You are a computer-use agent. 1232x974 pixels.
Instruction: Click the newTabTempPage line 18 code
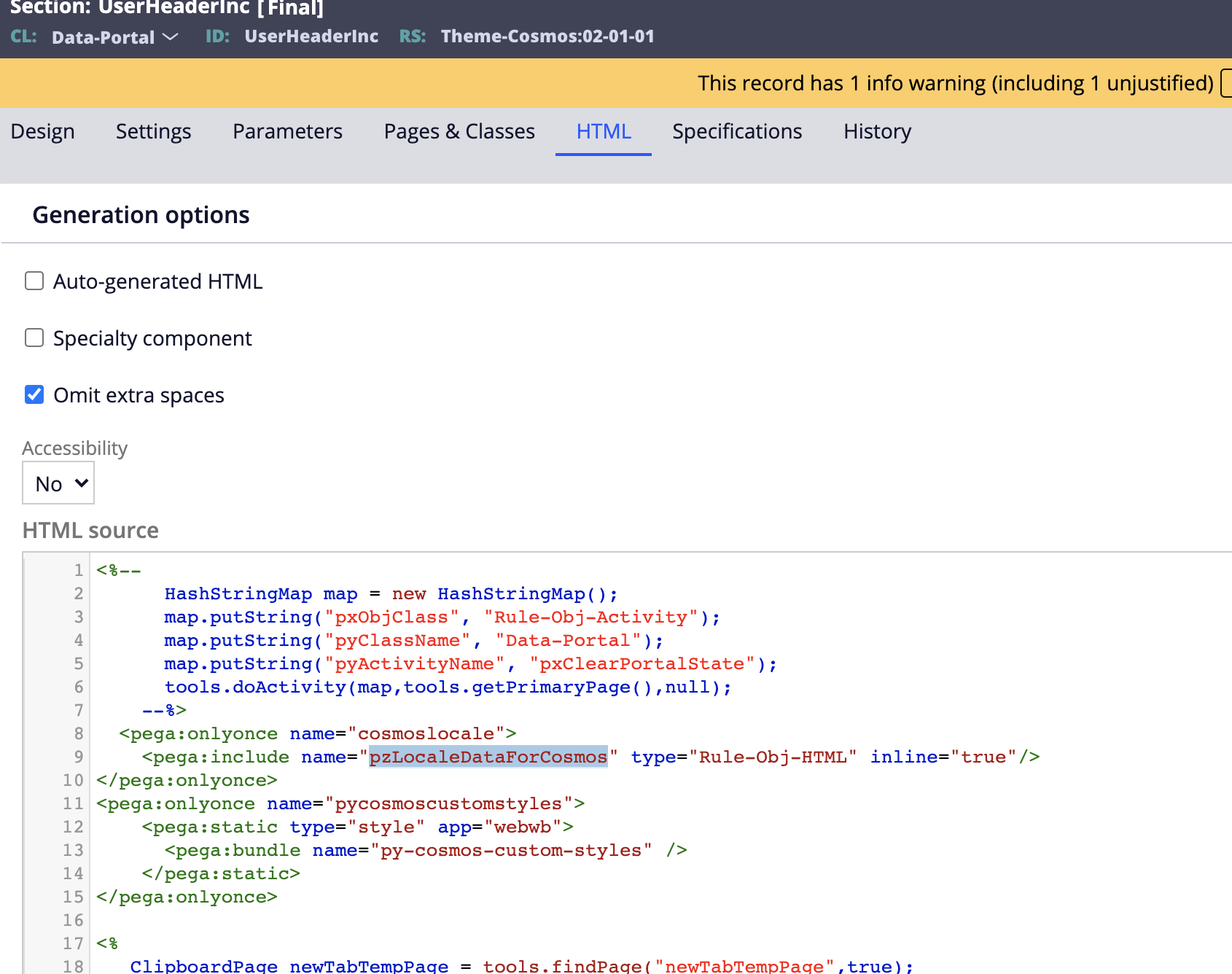coord(521,966)
